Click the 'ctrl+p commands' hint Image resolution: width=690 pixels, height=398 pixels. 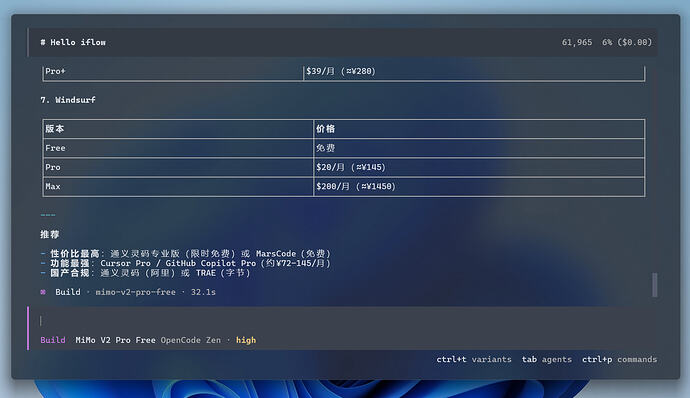619,359
